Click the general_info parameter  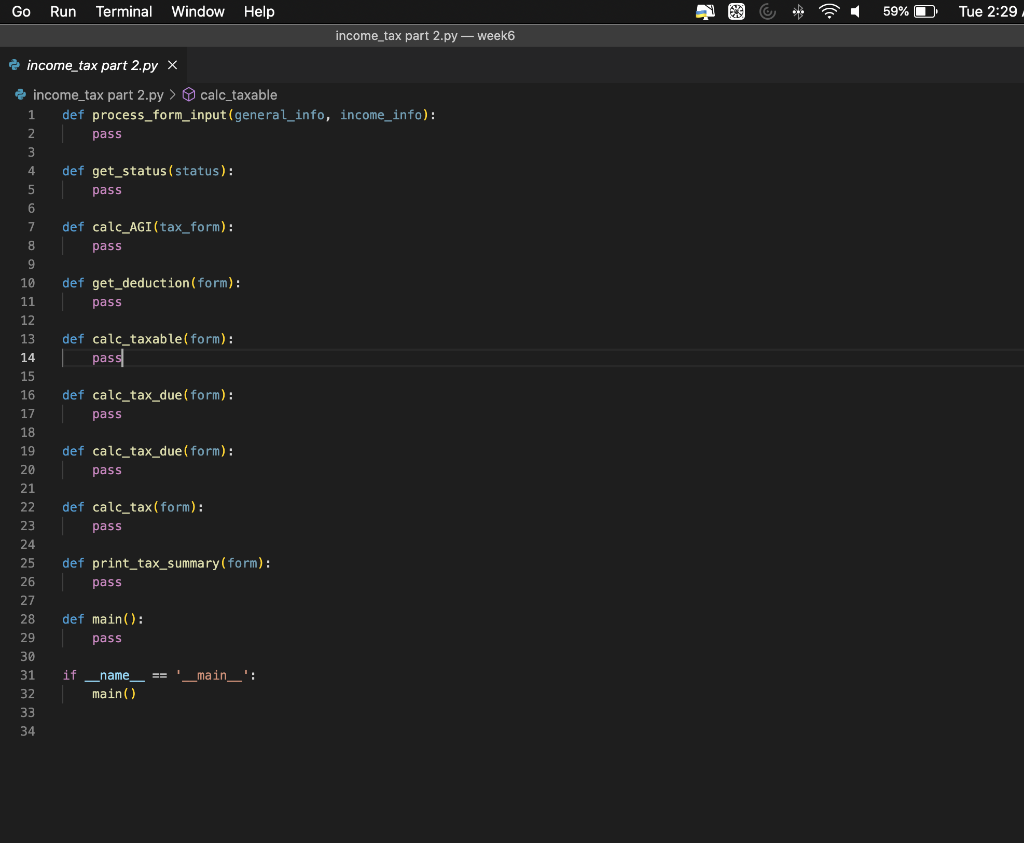[x=280, y=115]
